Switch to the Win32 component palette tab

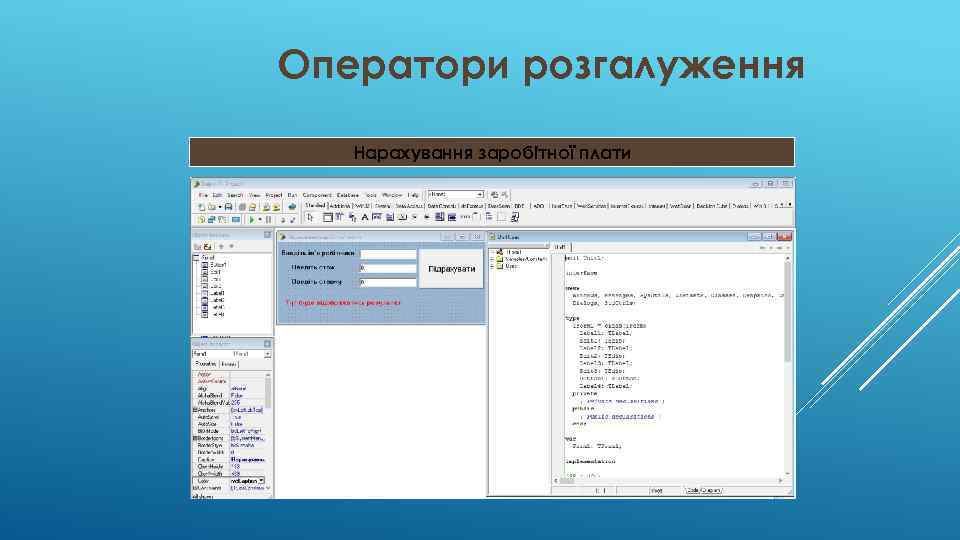(362, 206)
